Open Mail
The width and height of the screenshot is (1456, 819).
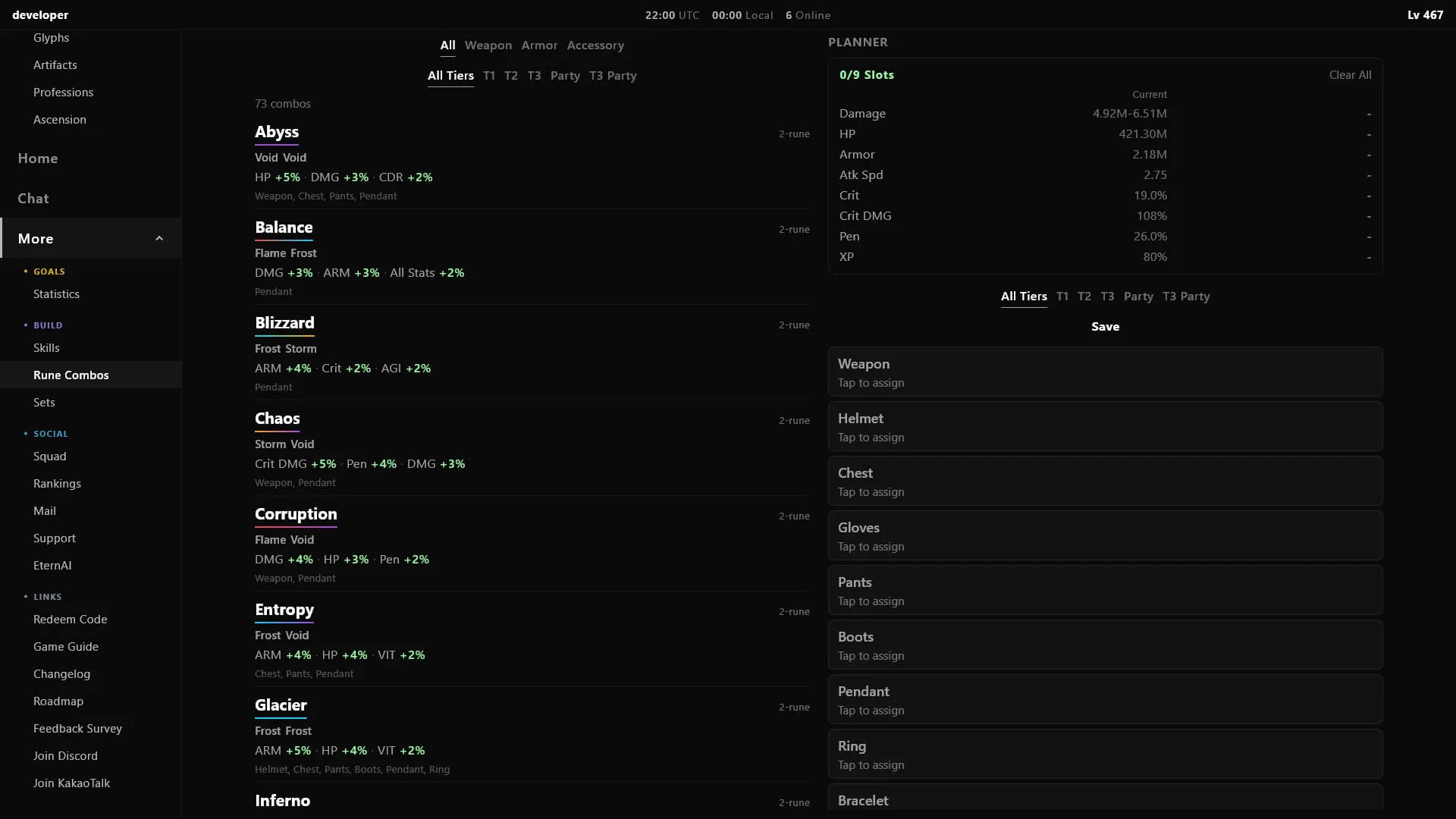44,511
